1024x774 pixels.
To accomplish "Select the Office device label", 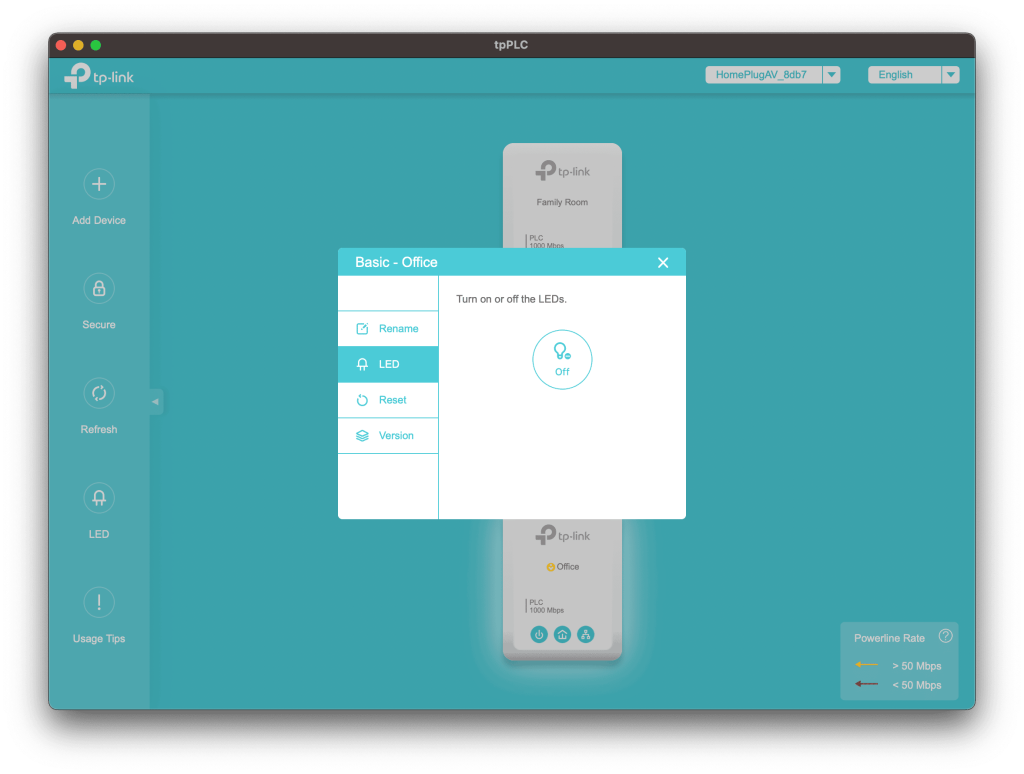I will click(x=568, y=566).
